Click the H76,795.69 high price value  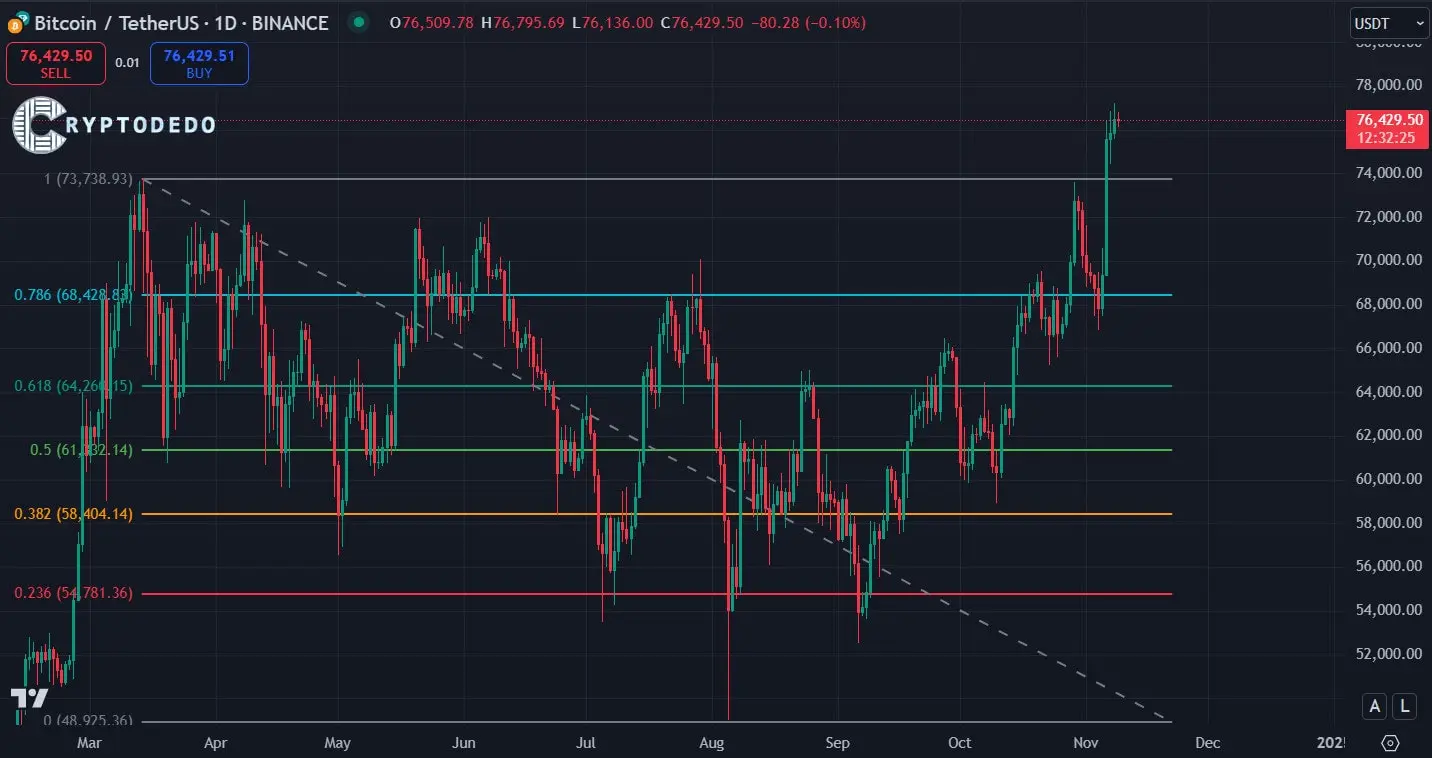coord(523,22)
